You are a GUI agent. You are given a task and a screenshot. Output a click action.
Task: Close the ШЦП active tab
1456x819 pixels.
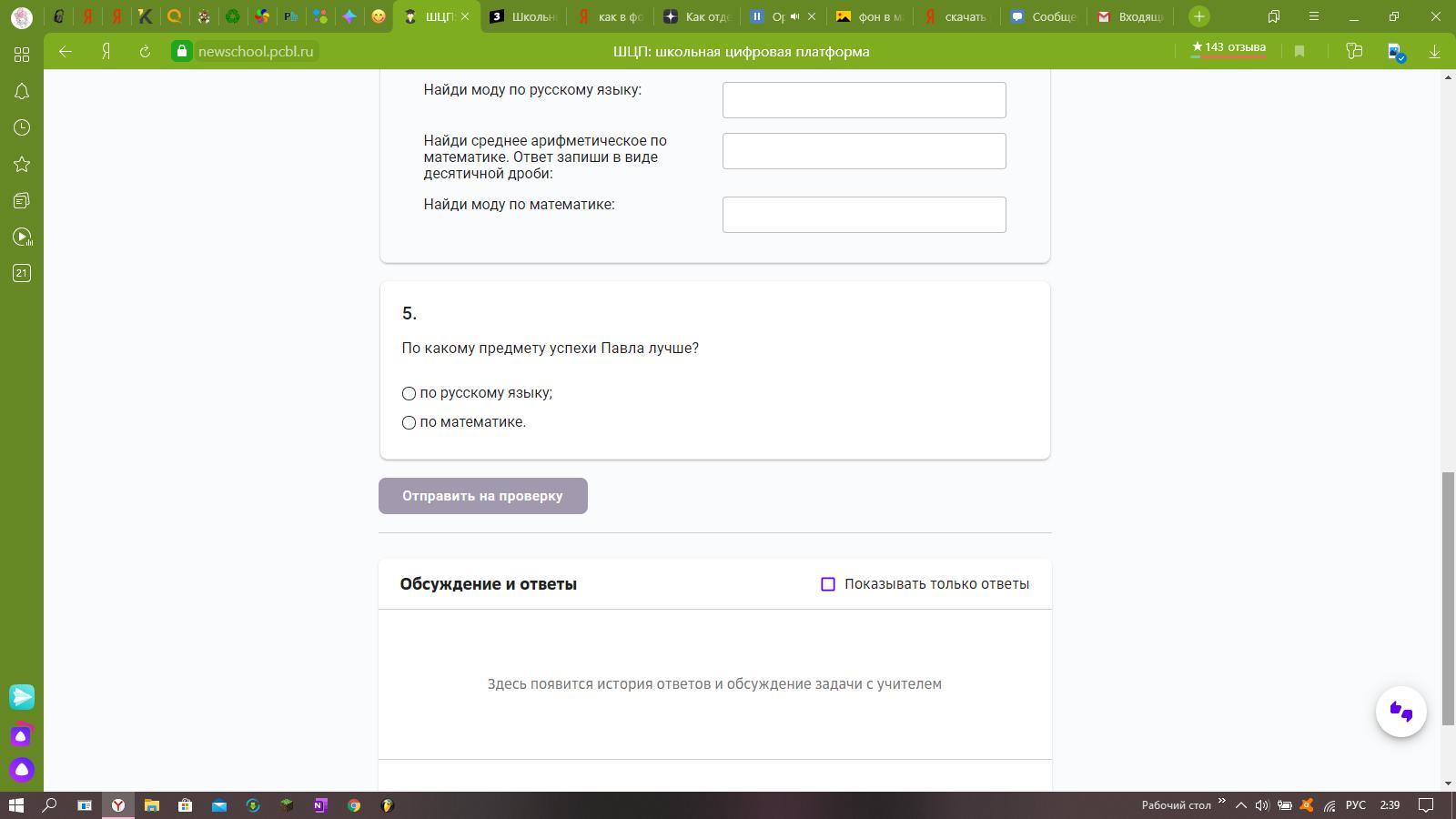point(465,16)
